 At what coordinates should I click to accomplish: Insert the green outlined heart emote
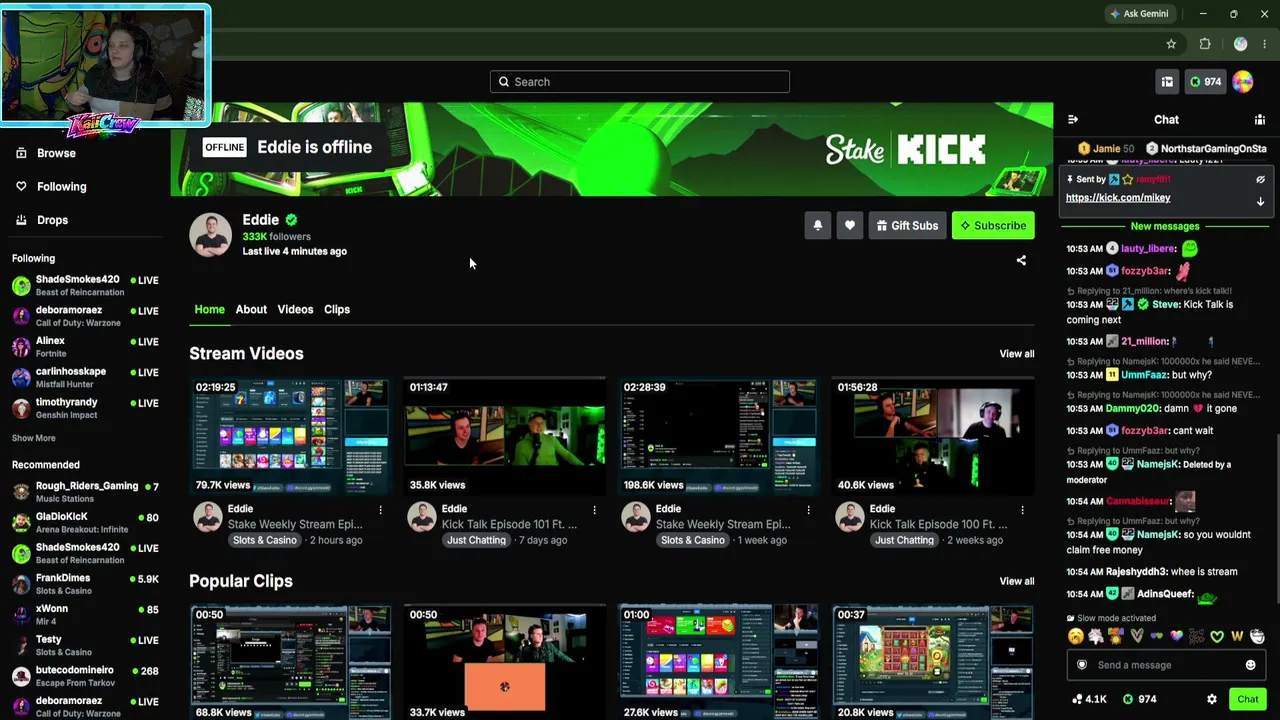pos(1217,636)
